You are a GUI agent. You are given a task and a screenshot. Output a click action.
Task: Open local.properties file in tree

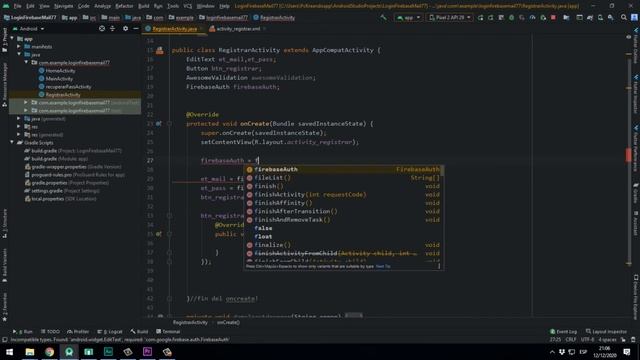(60, 199)
